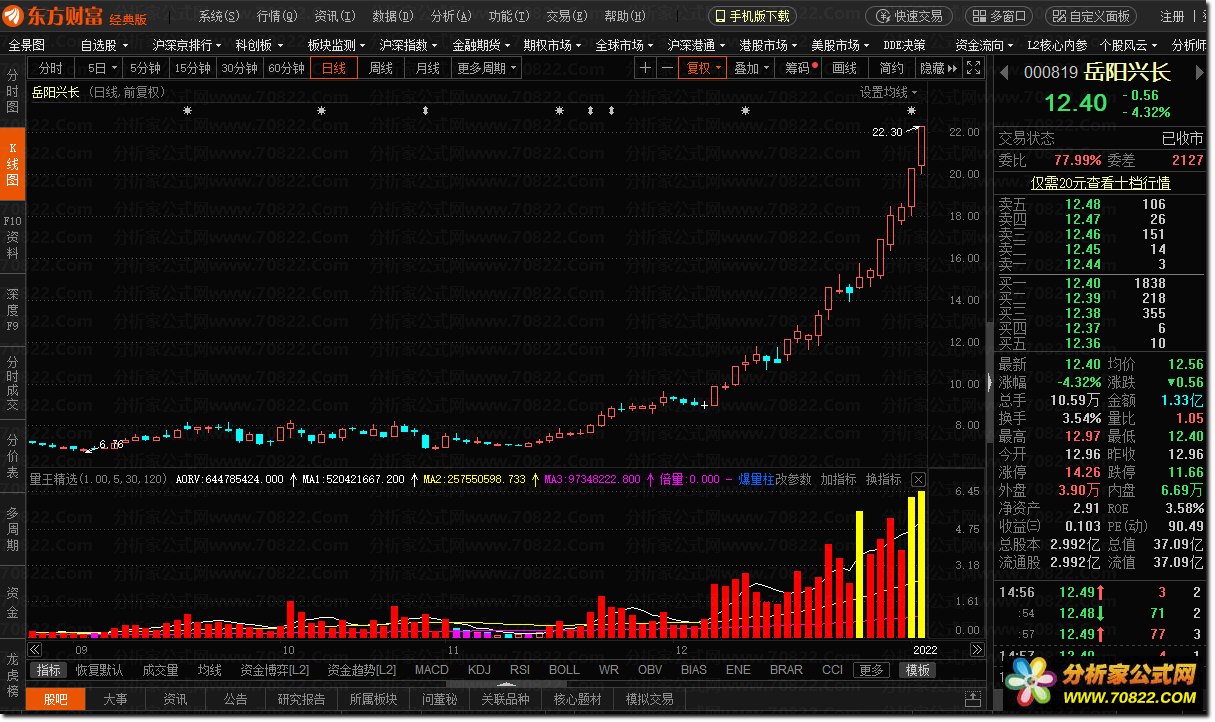Switch to 15分钟 period

click(192, 68)
